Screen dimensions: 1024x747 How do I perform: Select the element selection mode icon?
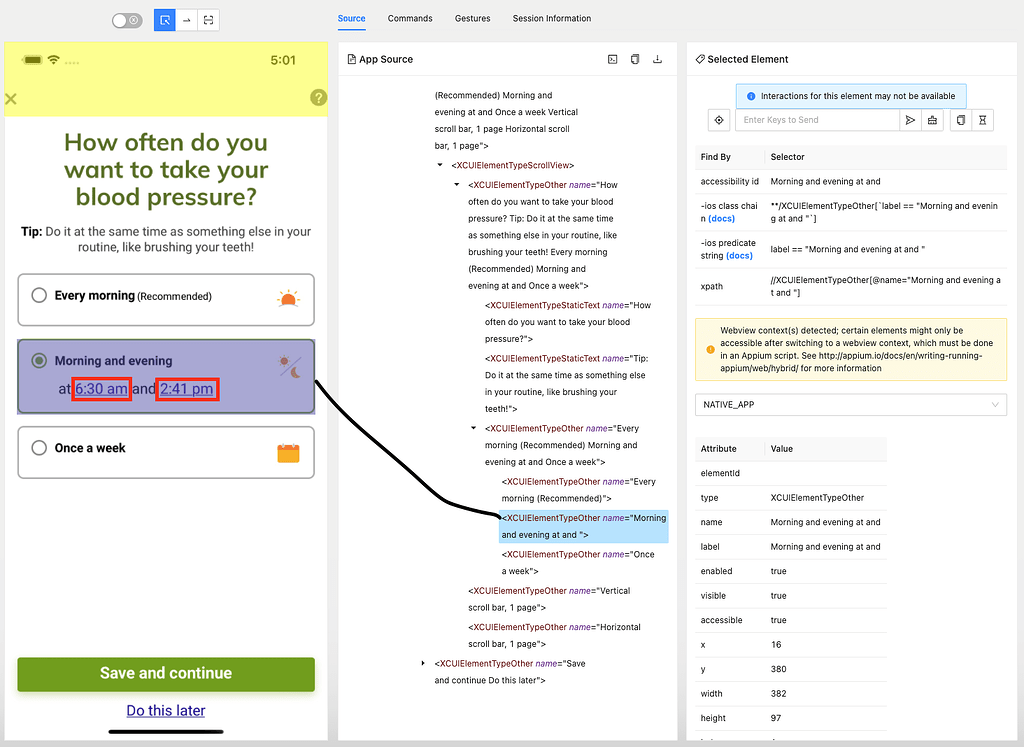[164, 20]
